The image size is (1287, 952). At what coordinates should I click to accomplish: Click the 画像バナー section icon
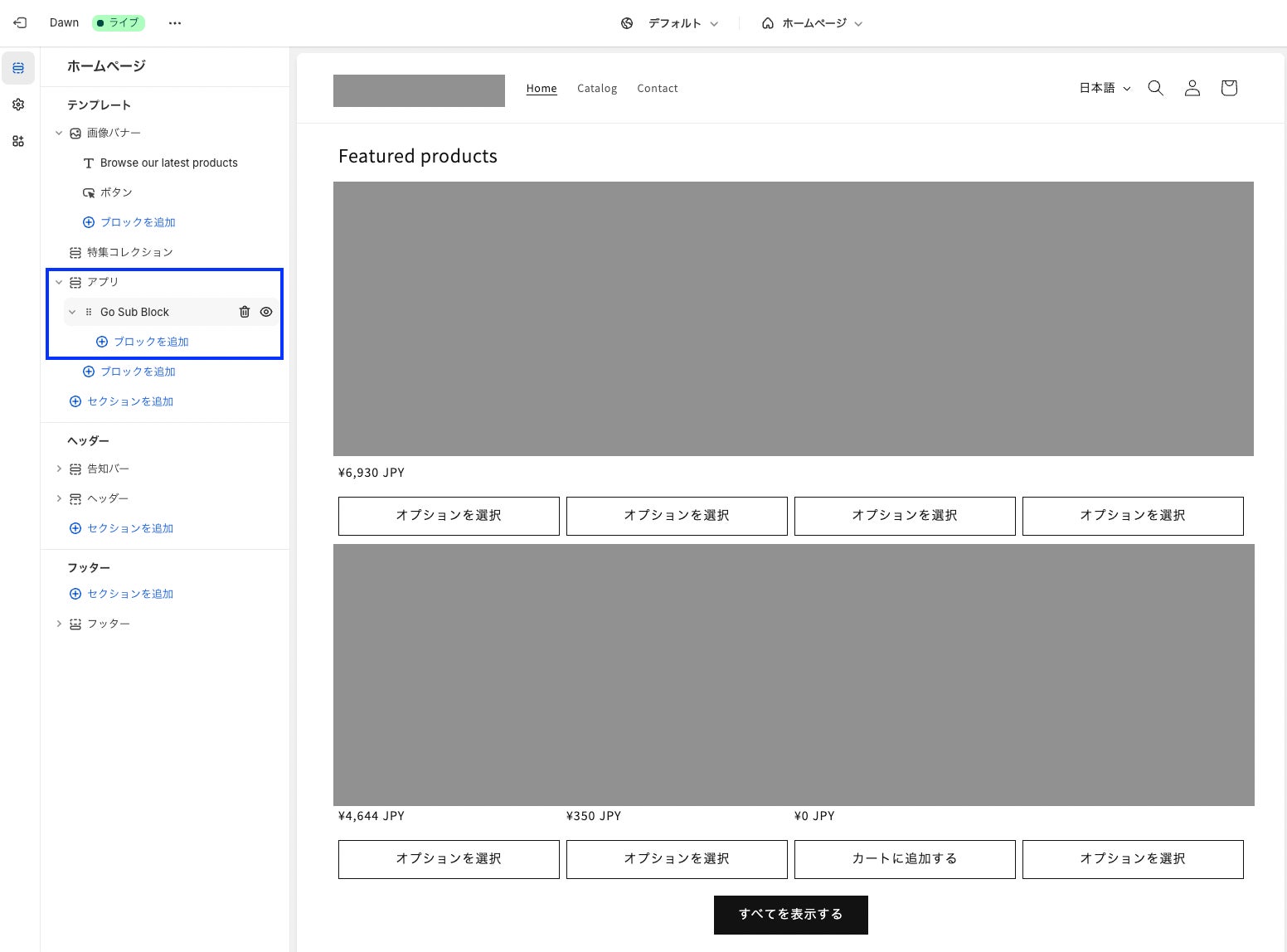click(75, 134)
